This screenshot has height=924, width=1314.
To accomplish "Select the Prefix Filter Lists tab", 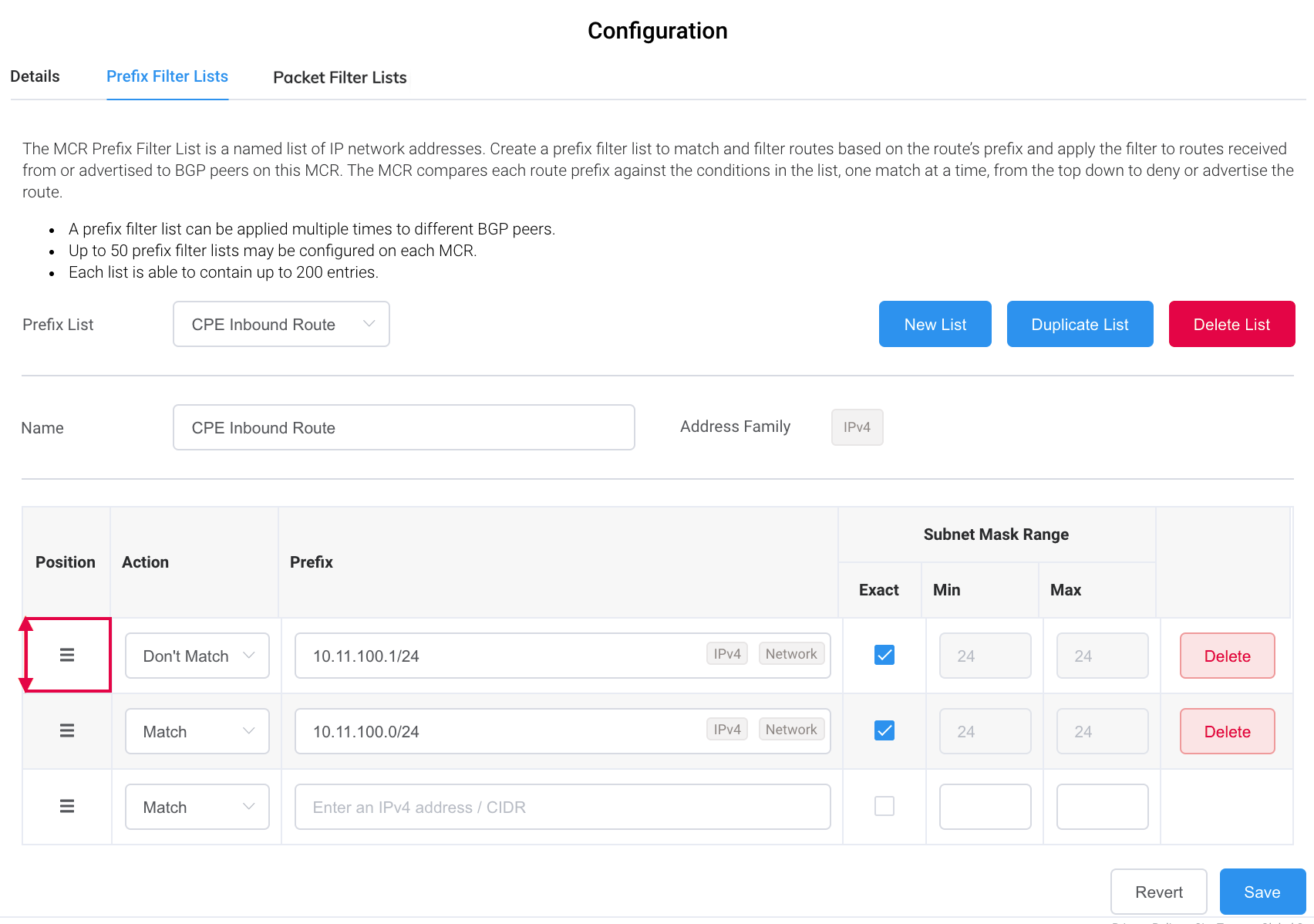I will pos(167,76).
